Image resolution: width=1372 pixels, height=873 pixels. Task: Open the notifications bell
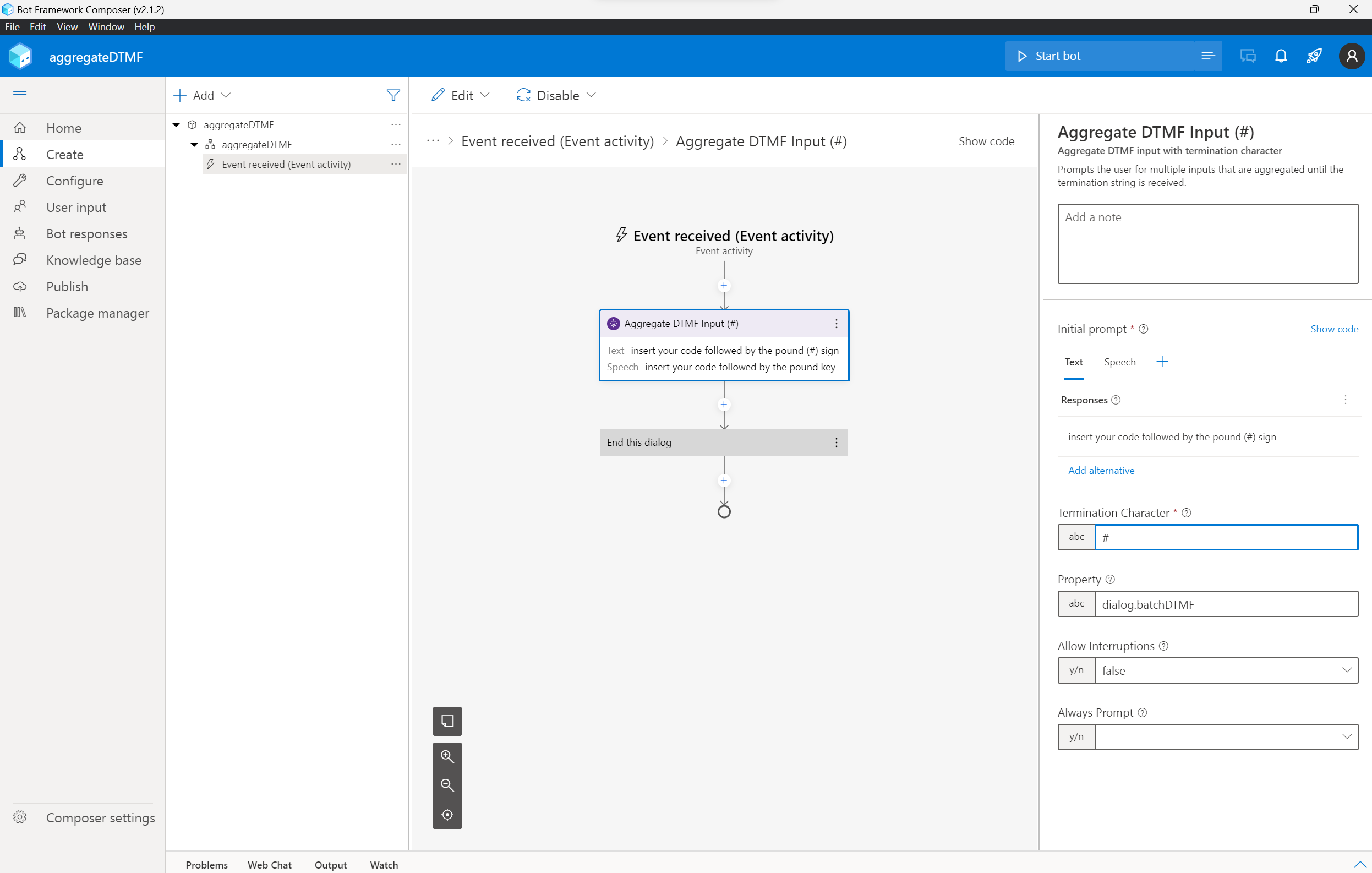coord(1281,56)
